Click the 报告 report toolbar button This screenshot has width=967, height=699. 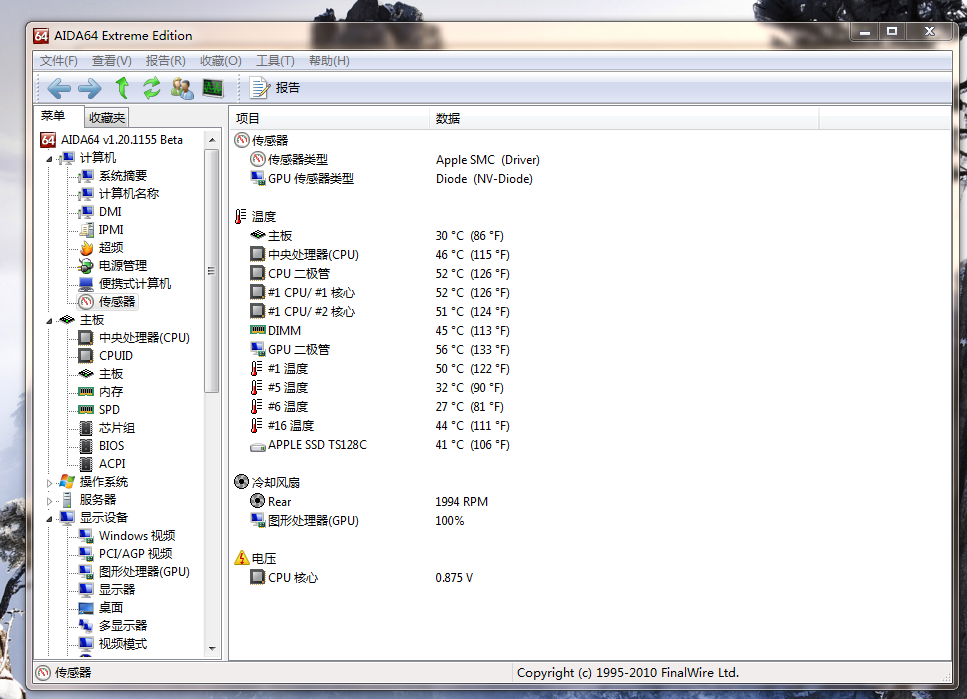[275, 88]
